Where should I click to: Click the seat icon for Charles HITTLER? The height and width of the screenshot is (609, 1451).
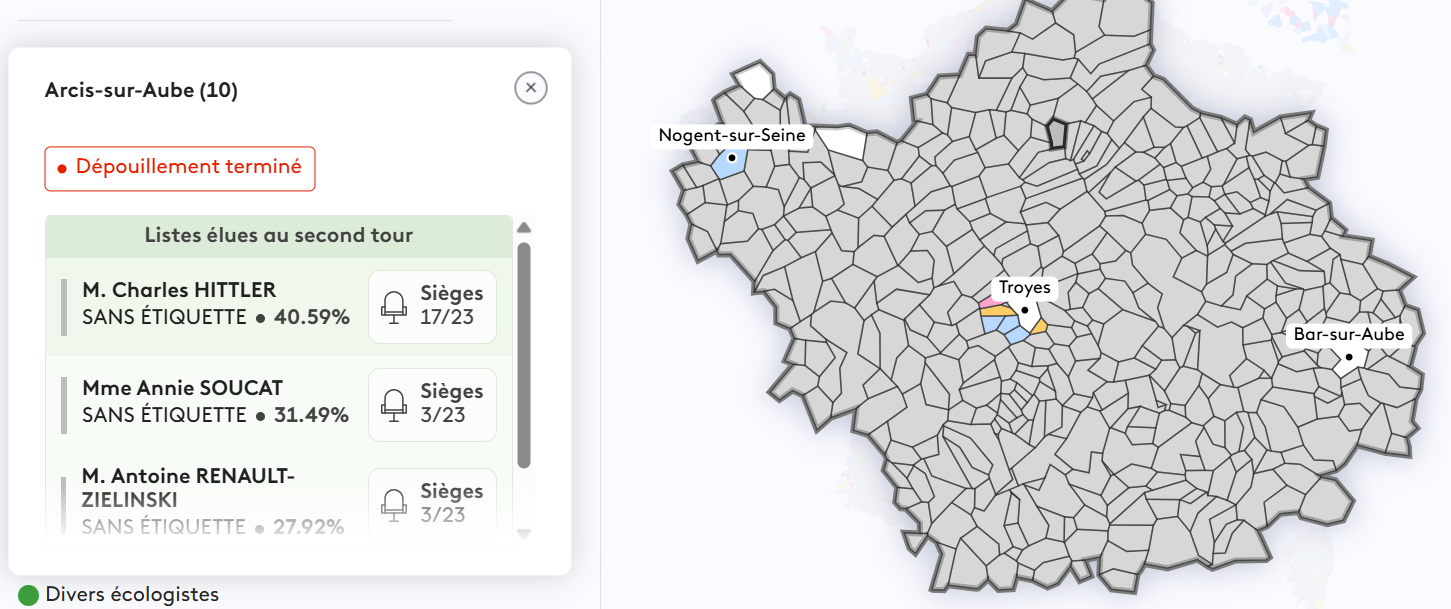point(395,307)
